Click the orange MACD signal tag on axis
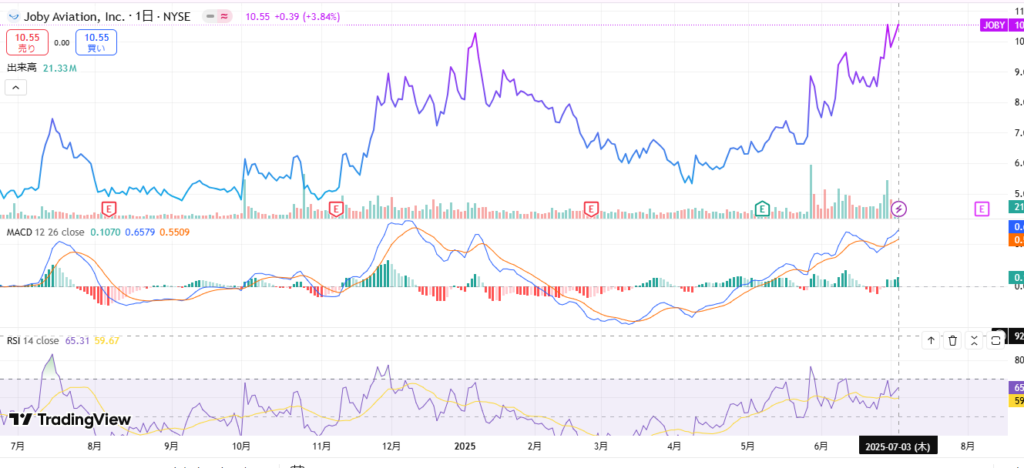This screenshot has height=468, width=1024. coord(1016,241)
